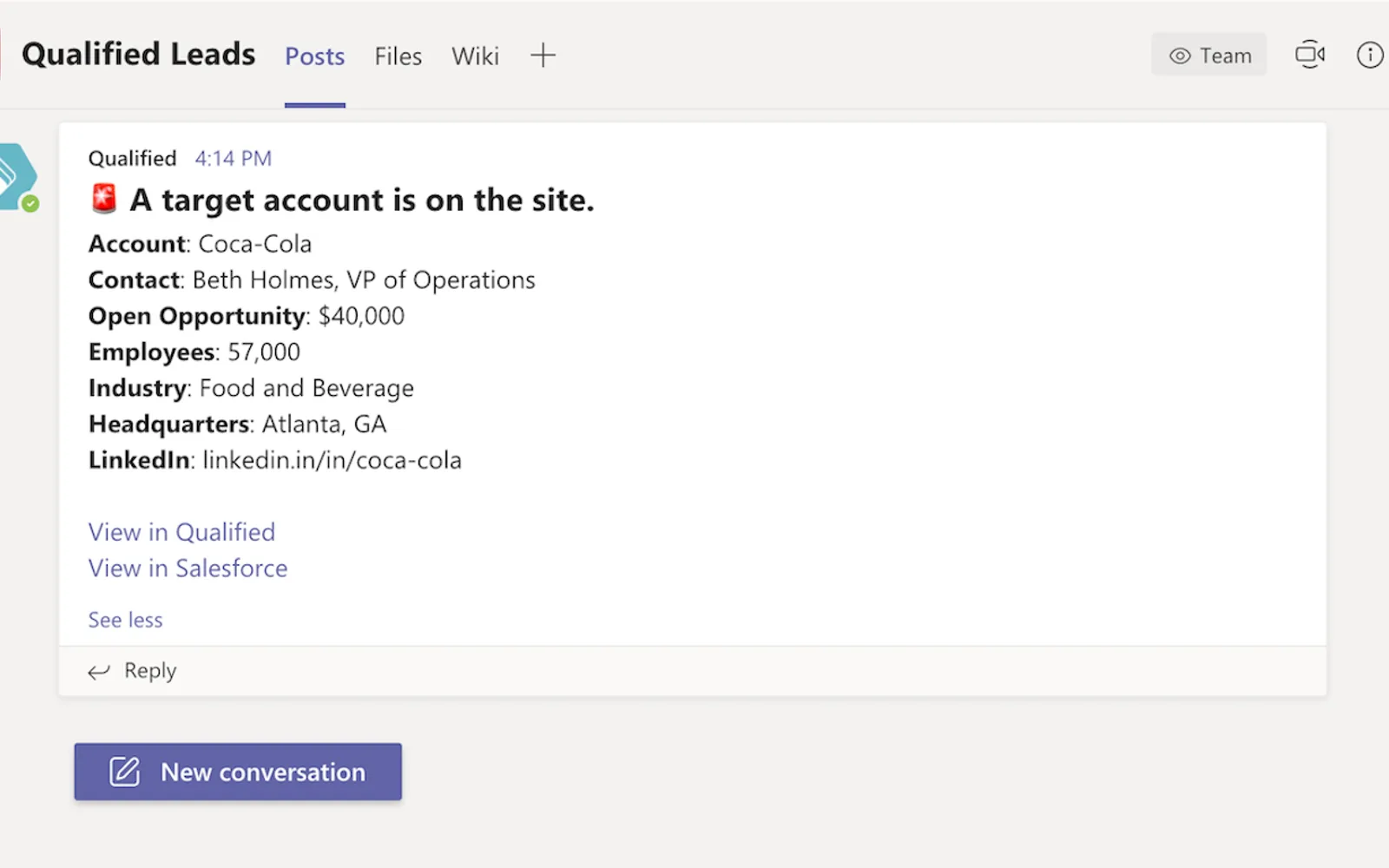
Task: Open channel info with the i icon
Action: point(1370,56)
